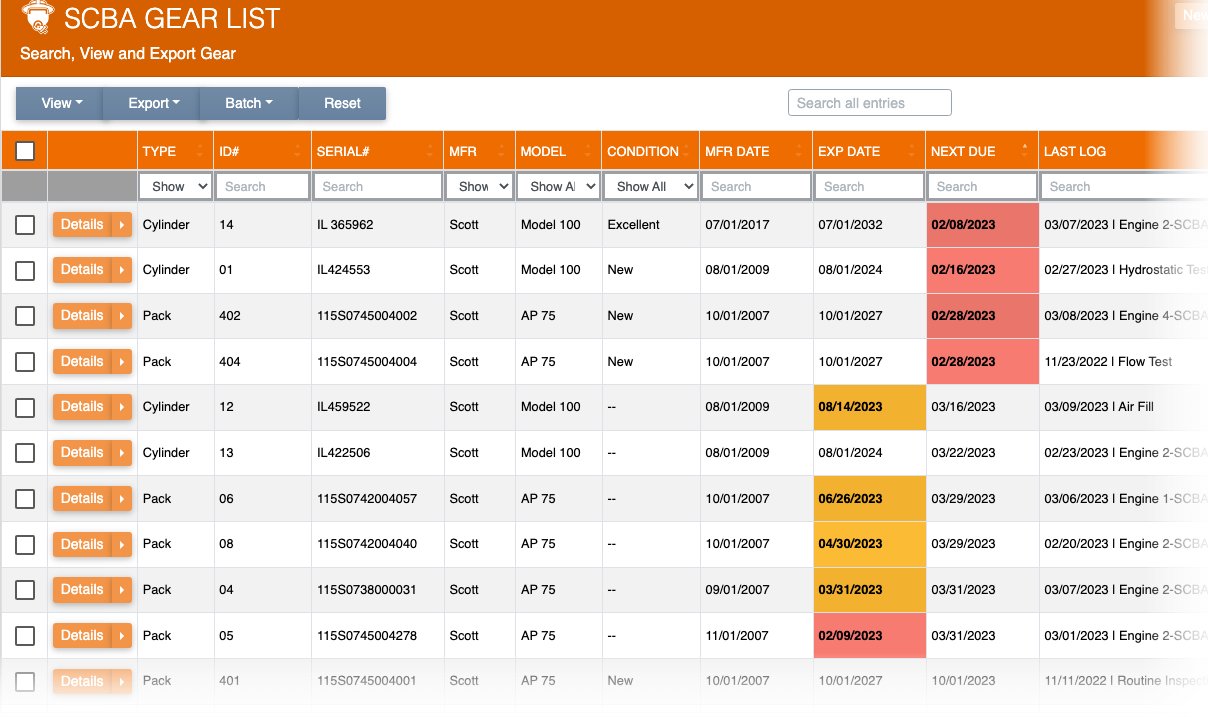The height and width of the screenshot is (717, 1208).
Task: Click the SCBA firefighter mask logo
Action: pos(37,16)
